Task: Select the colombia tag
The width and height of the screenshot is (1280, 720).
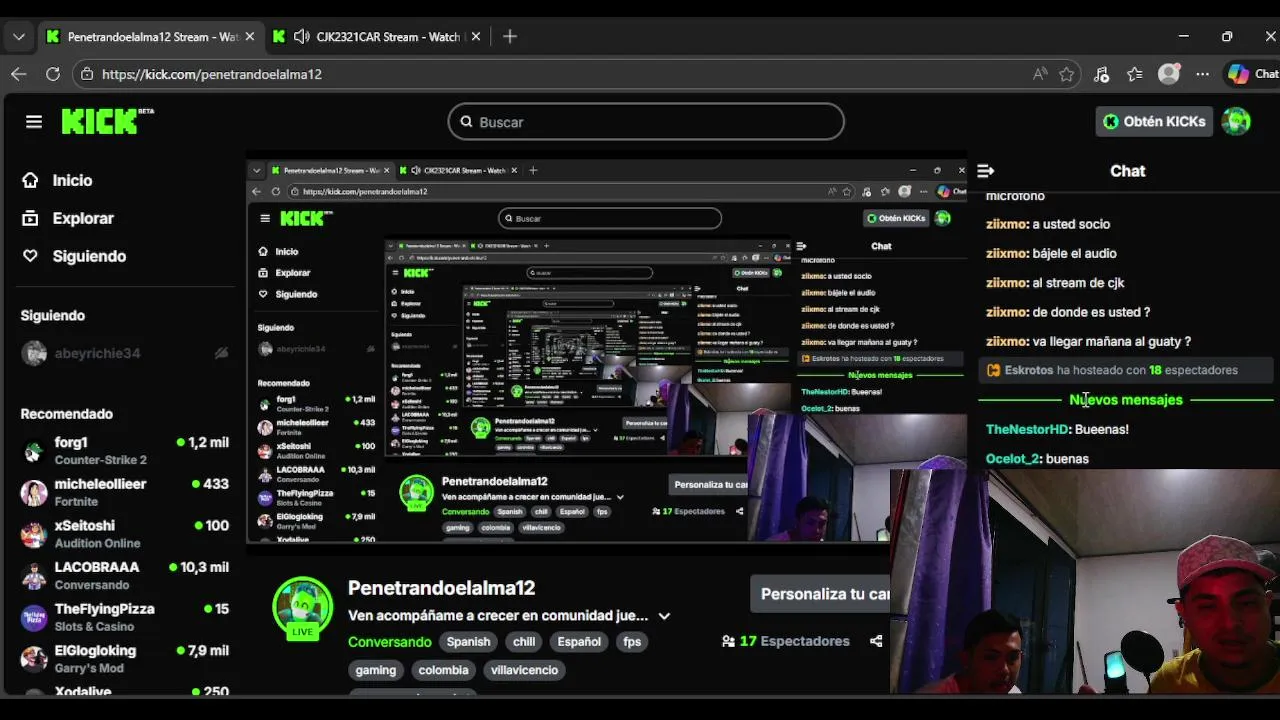Action: (x=443, y=670)
